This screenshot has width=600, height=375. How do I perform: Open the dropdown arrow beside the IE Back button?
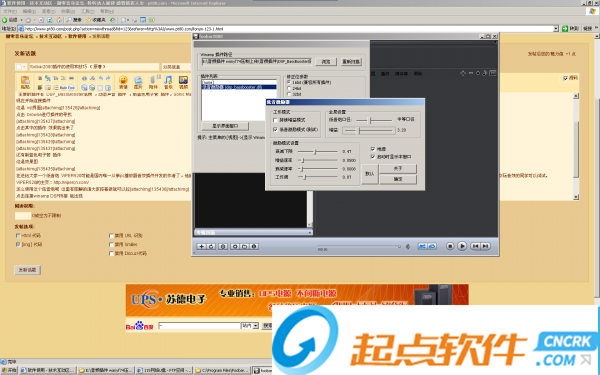tap(21, 20)
